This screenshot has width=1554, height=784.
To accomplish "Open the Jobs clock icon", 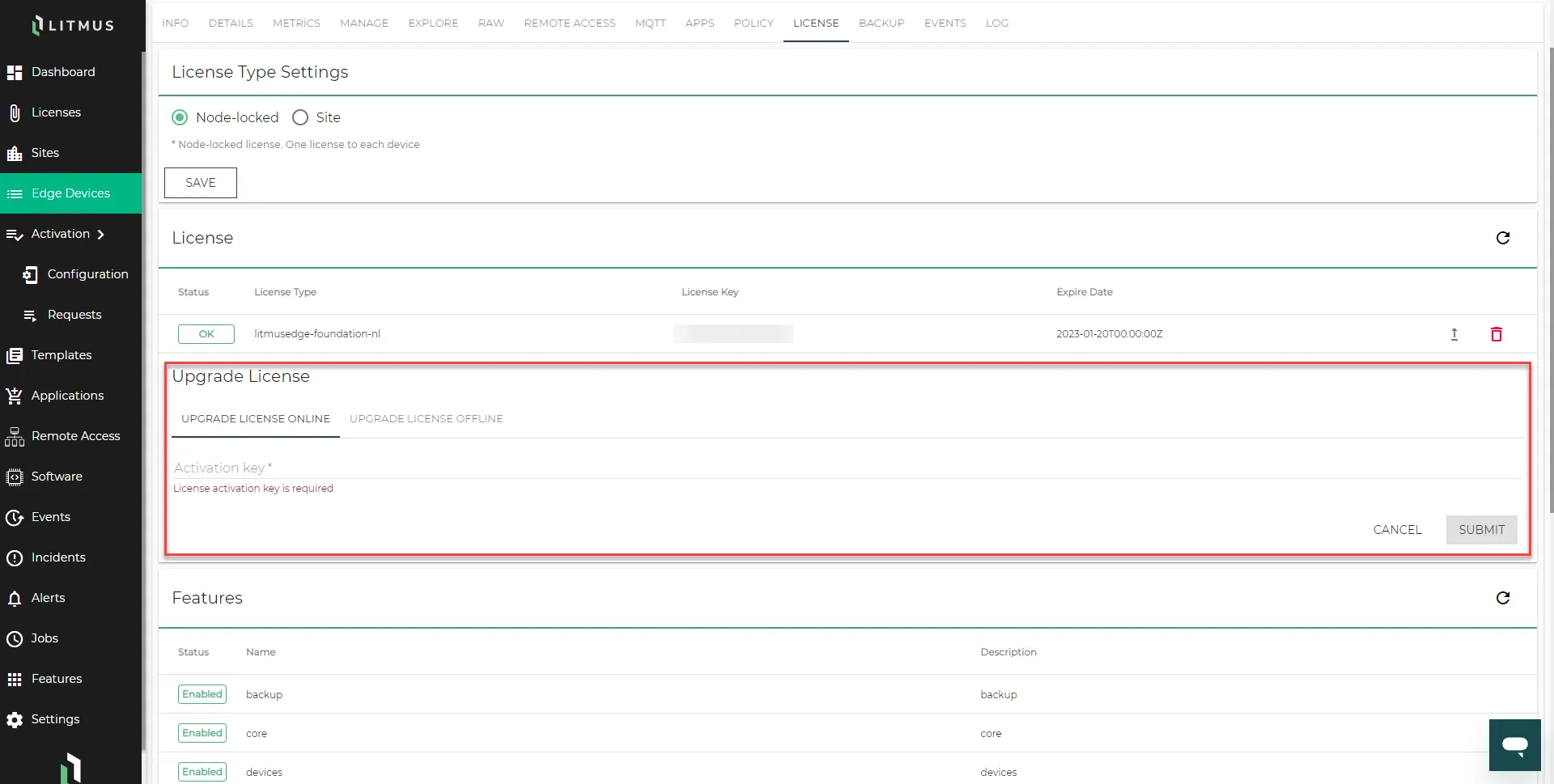I will point(15,639).
